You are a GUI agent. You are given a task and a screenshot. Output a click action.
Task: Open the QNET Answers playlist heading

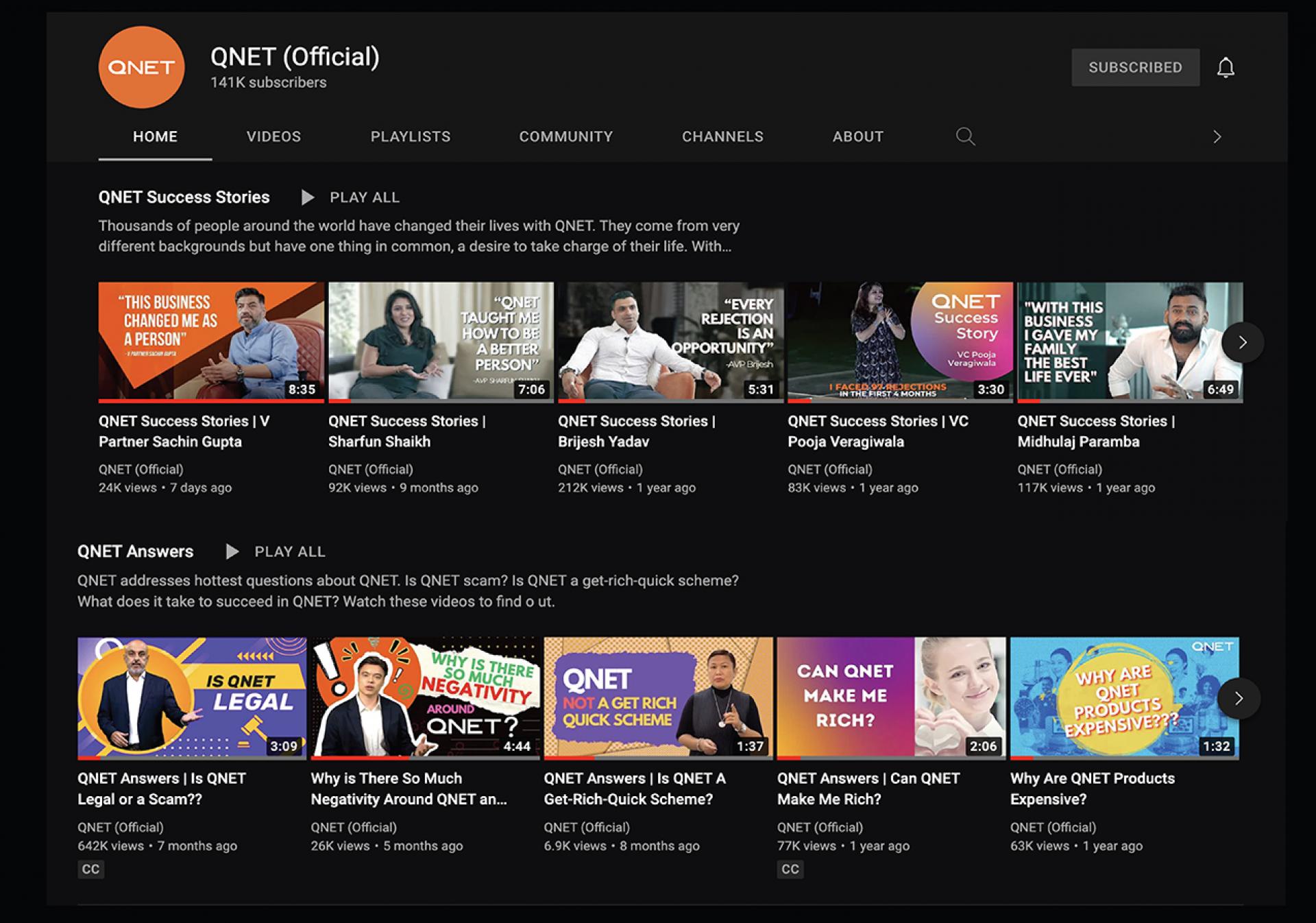point(135,551)
